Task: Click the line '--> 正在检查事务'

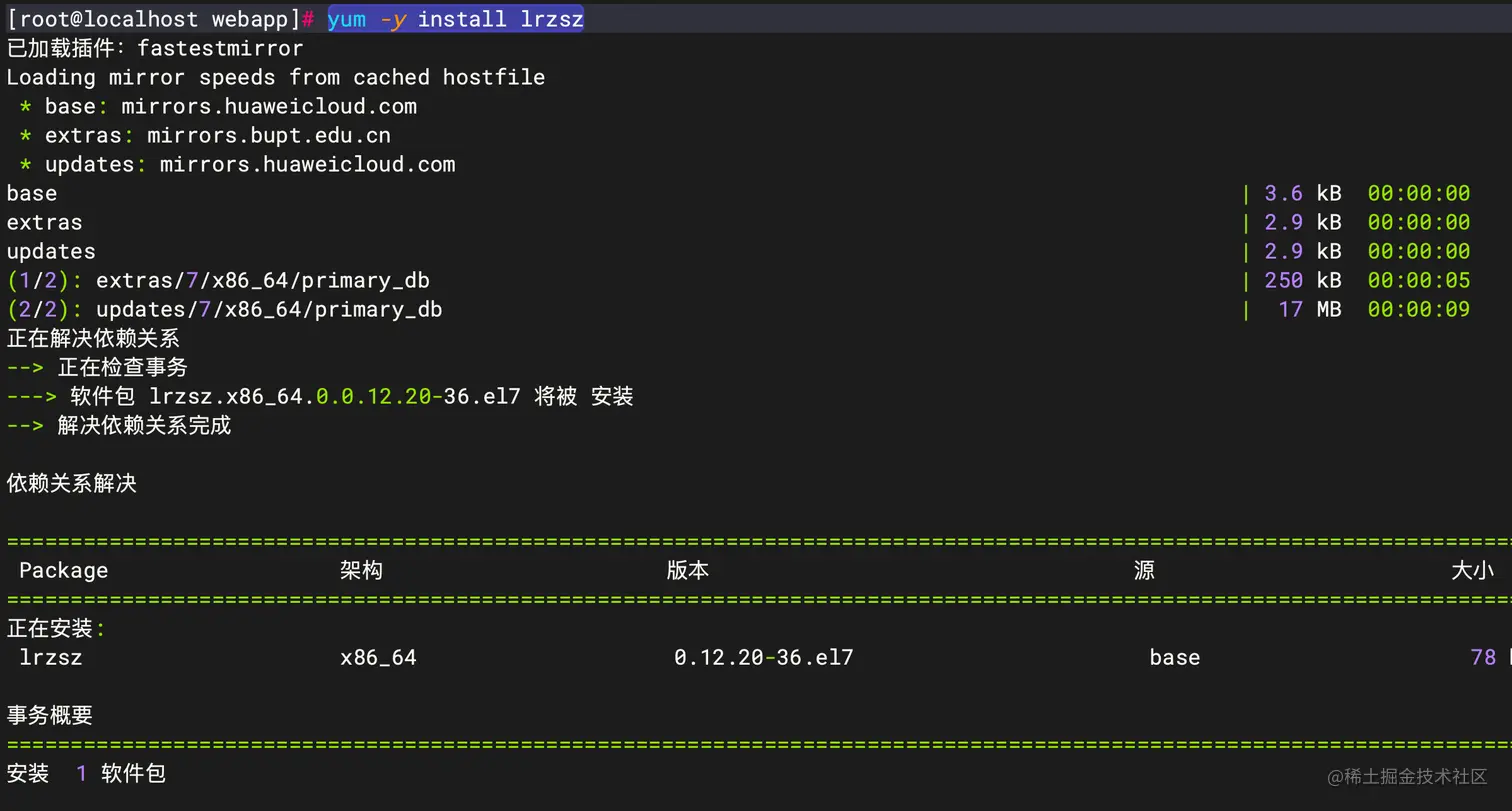Action: pos(97,367)
